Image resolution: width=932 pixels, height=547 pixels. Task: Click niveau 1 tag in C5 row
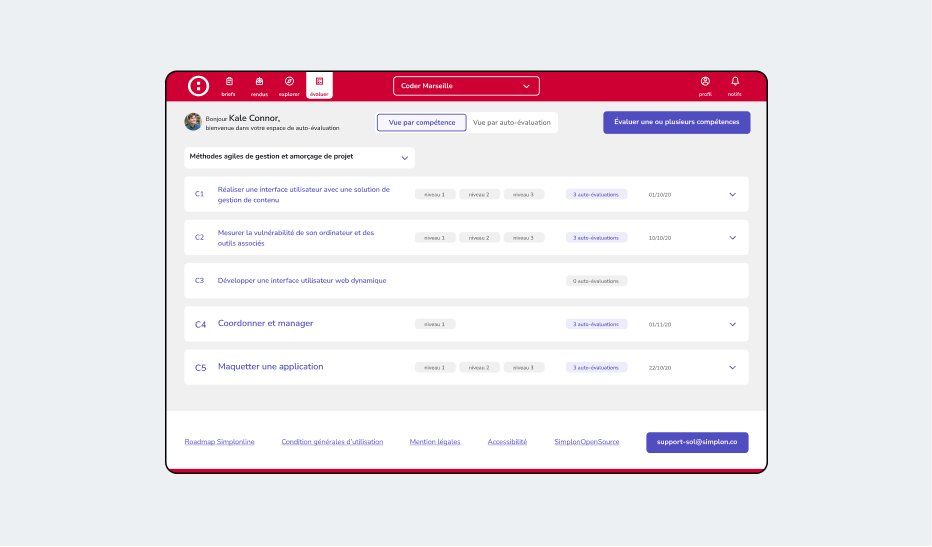pos(435,367)
